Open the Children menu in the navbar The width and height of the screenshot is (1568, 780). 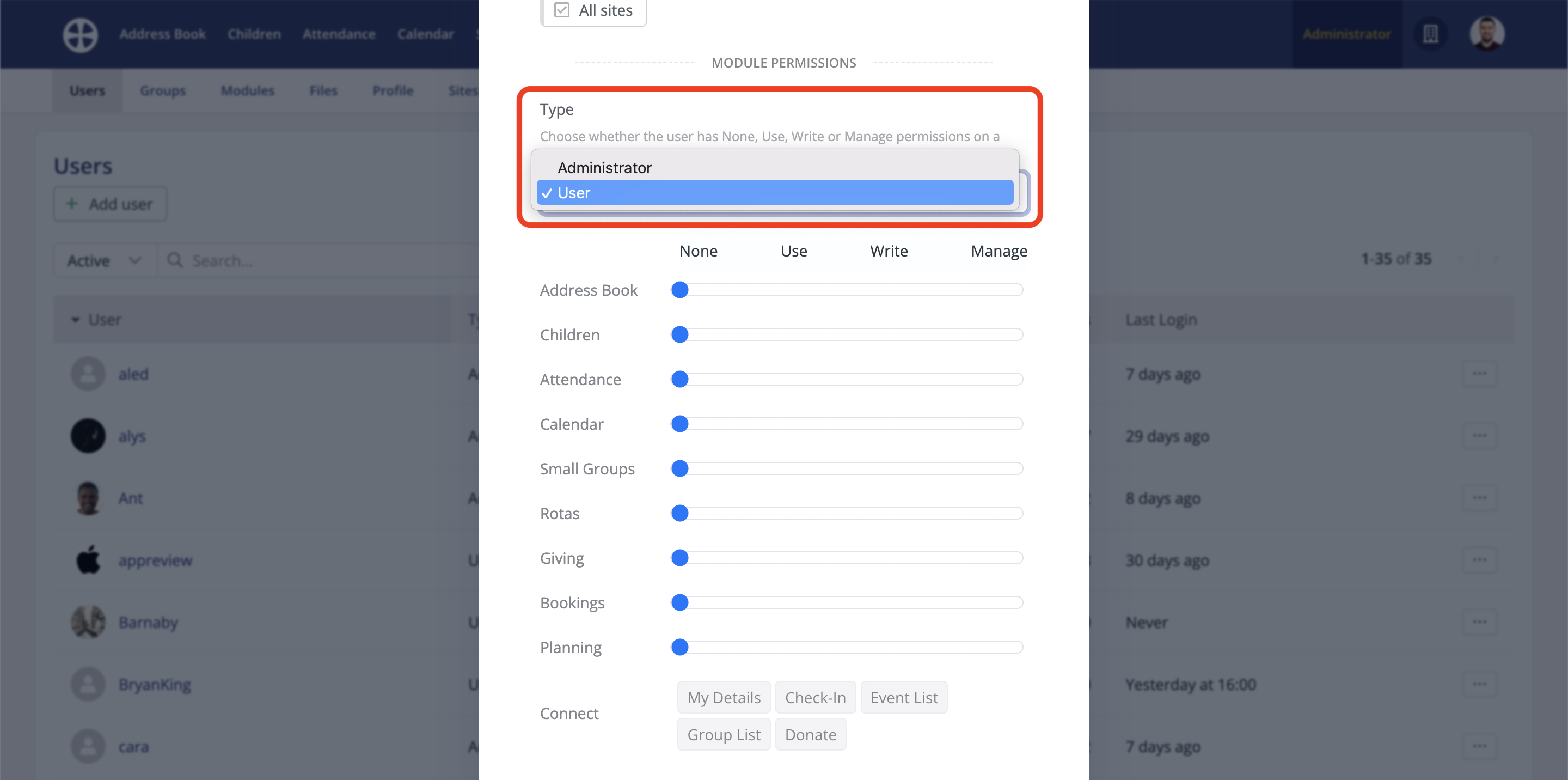click(x=254, y=34)
